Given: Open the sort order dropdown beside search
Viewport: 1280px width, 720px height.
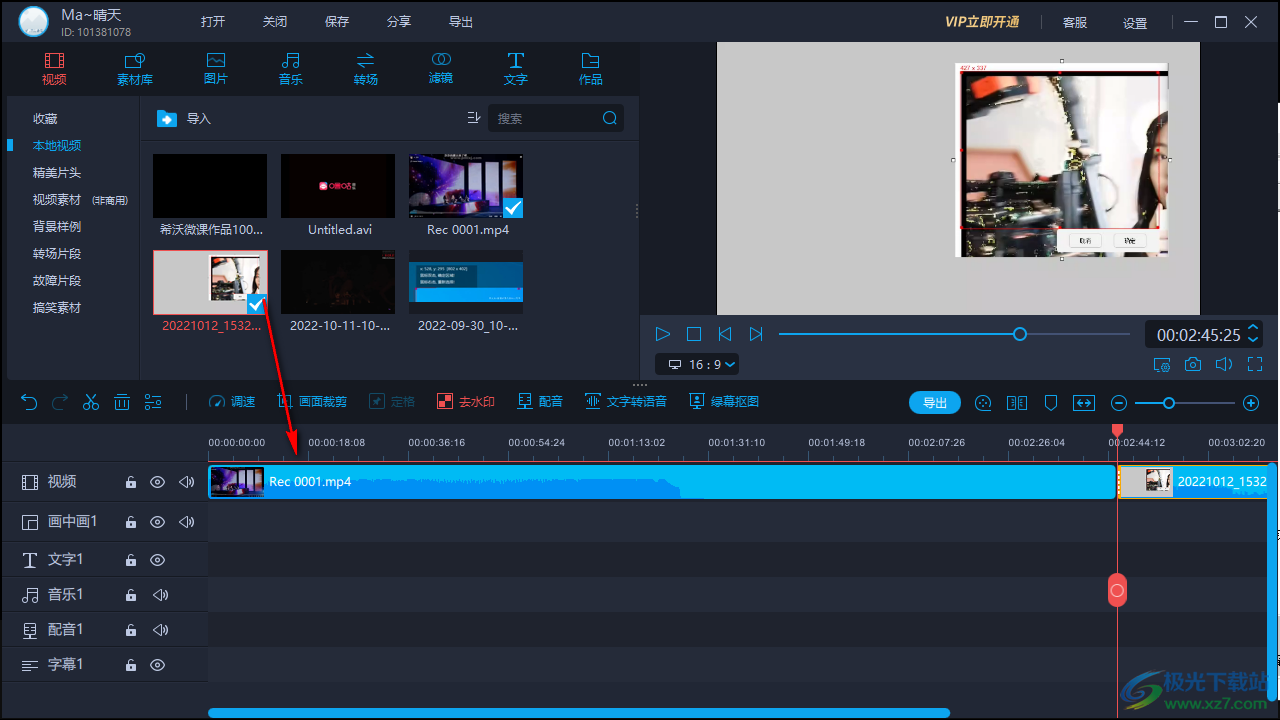Looking at the screenshot, I should click(474, 118).
